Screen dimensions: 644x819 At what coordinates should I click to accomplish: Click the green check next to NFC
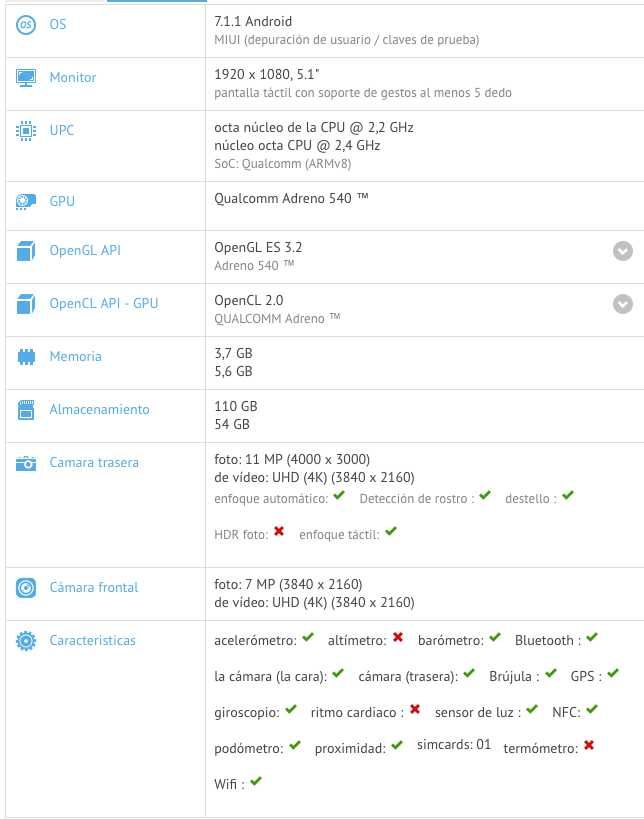pos(591,710)
